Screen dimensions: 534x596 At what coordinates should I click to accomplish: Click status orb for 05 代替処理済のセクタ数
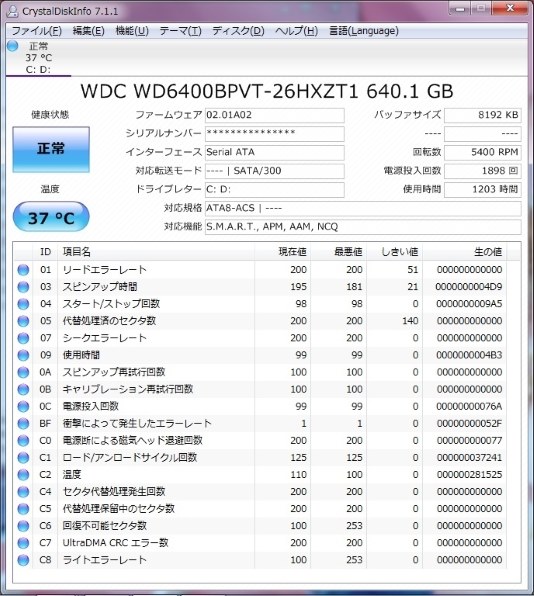(23, 321)
